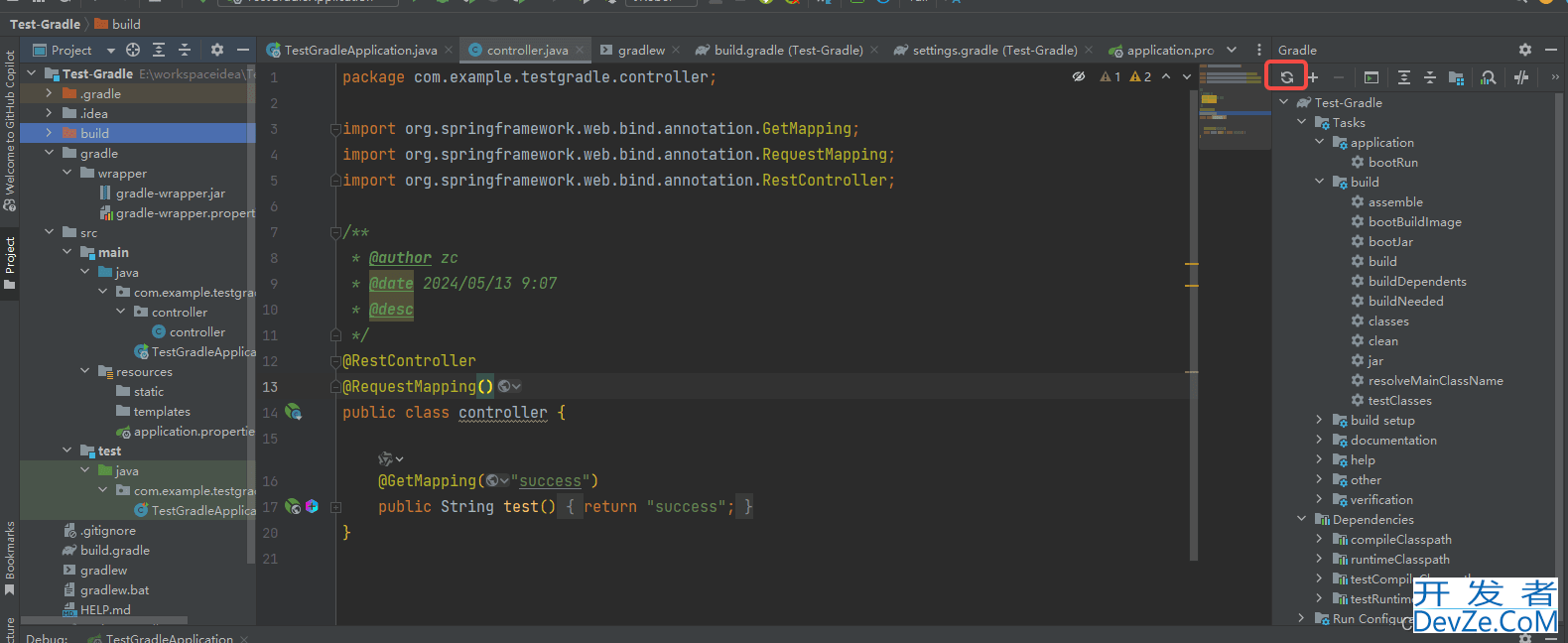
Task: Expand all nodes in Gradle panel
Action: click(1403, 77)
